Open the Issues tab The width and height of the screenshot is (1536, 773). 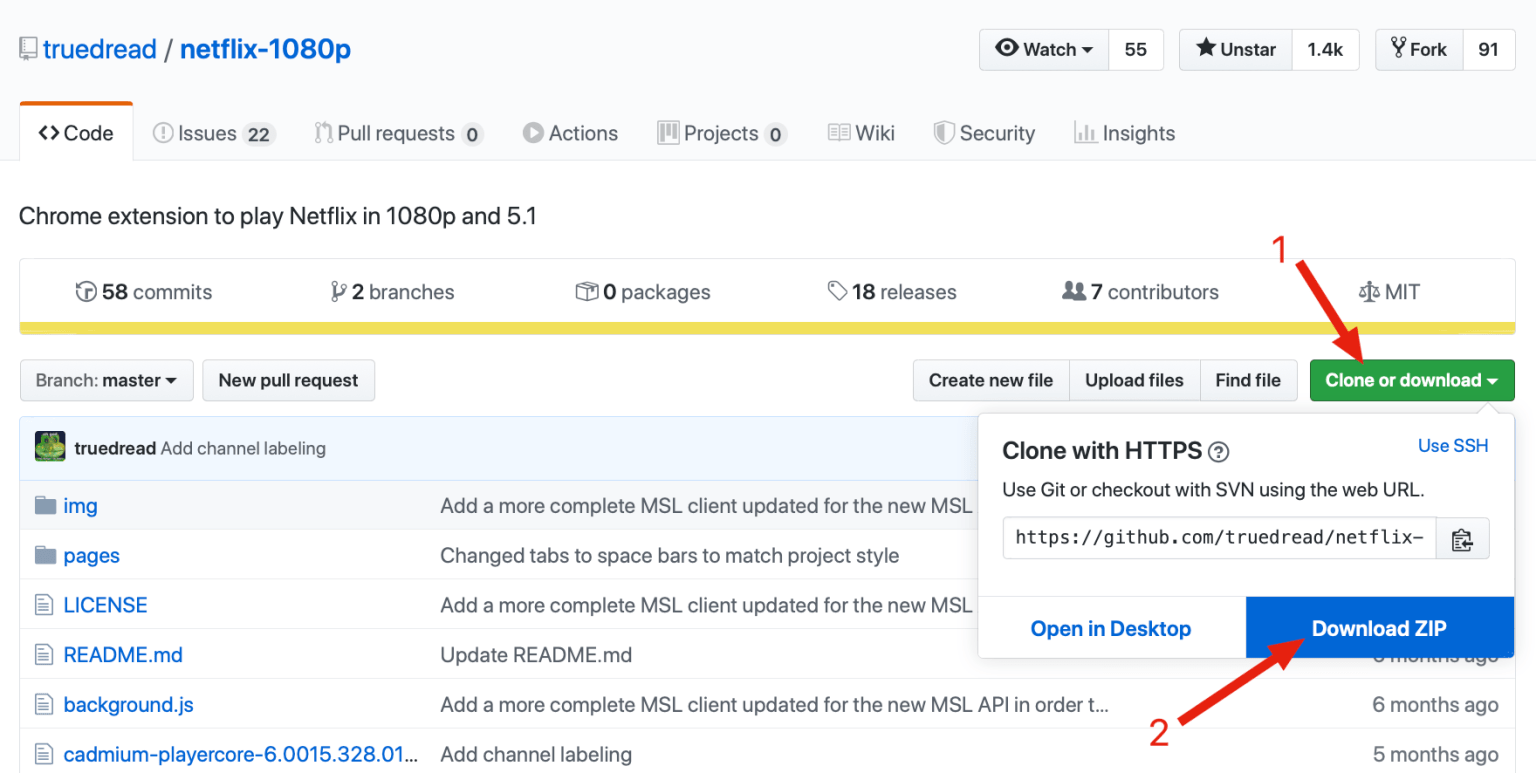click(214, 133)
